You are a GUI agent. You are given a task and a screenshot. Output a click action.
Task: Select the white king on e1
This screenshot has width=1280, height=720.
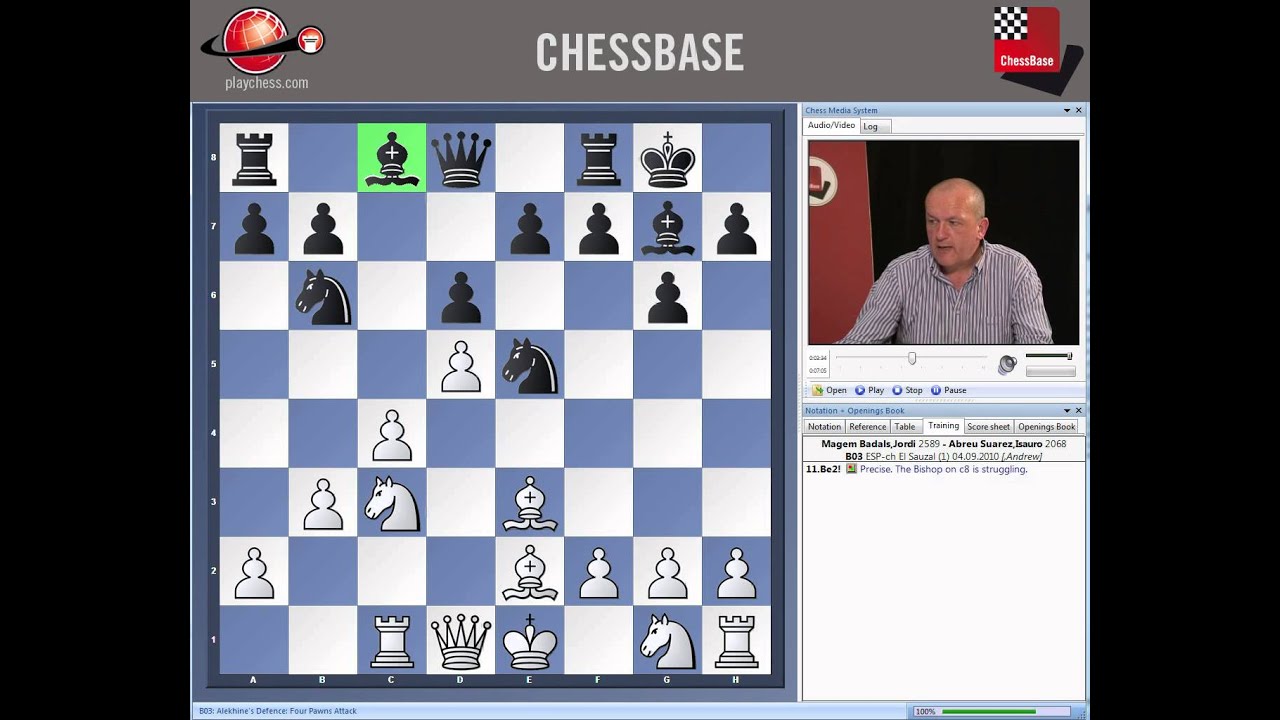(x=530, y=640)
